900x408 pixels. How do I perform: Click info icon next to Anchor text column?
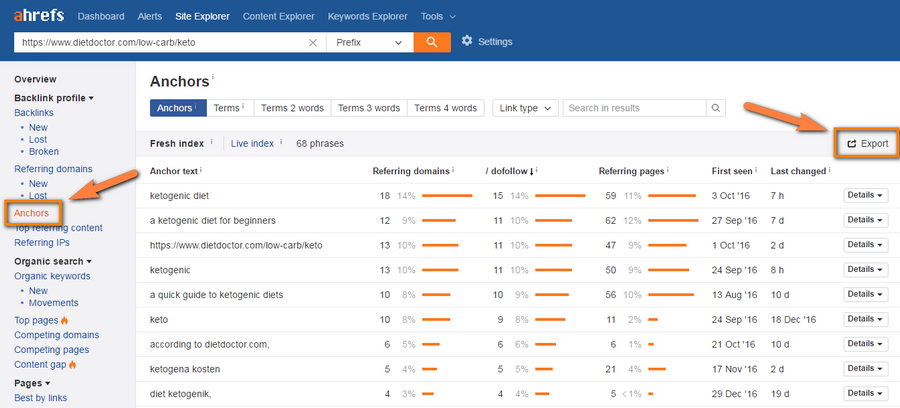click(201, 170)
